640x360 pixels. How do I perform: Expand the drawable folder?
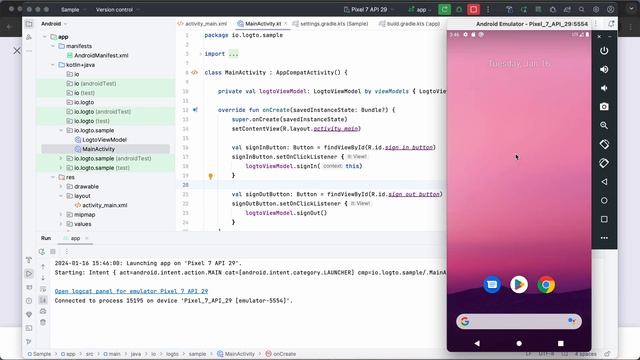(61, 187)
